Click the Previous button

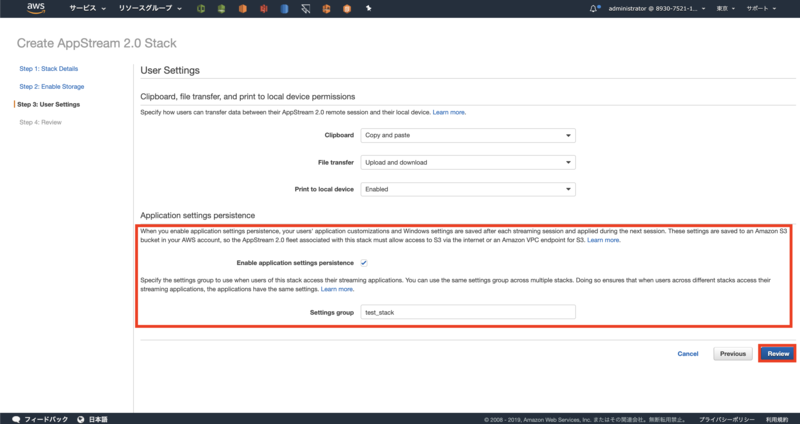pyautogui.click(x=733, y=354)
